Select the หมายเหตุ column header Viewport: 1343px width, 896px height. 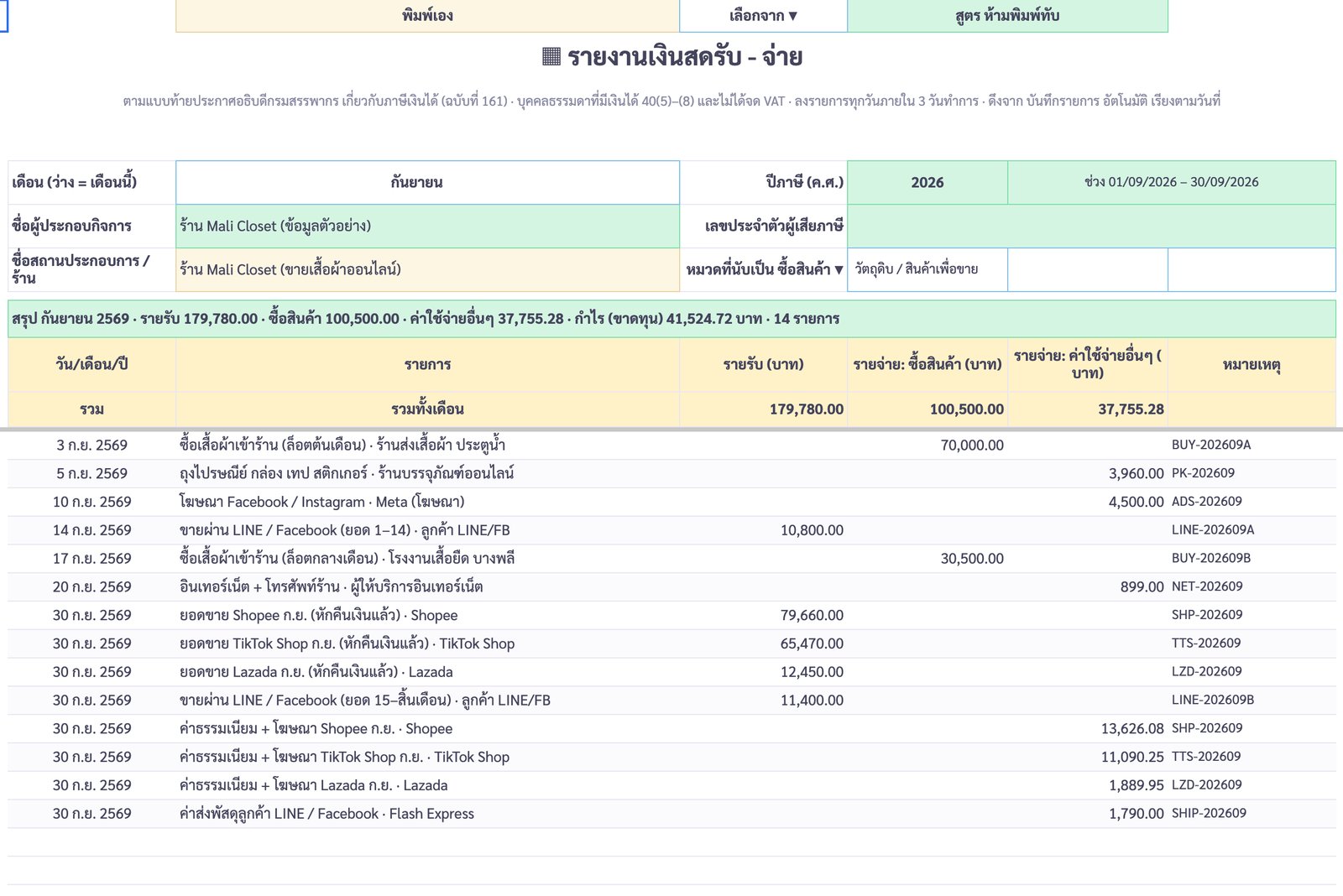point(1252,364)
